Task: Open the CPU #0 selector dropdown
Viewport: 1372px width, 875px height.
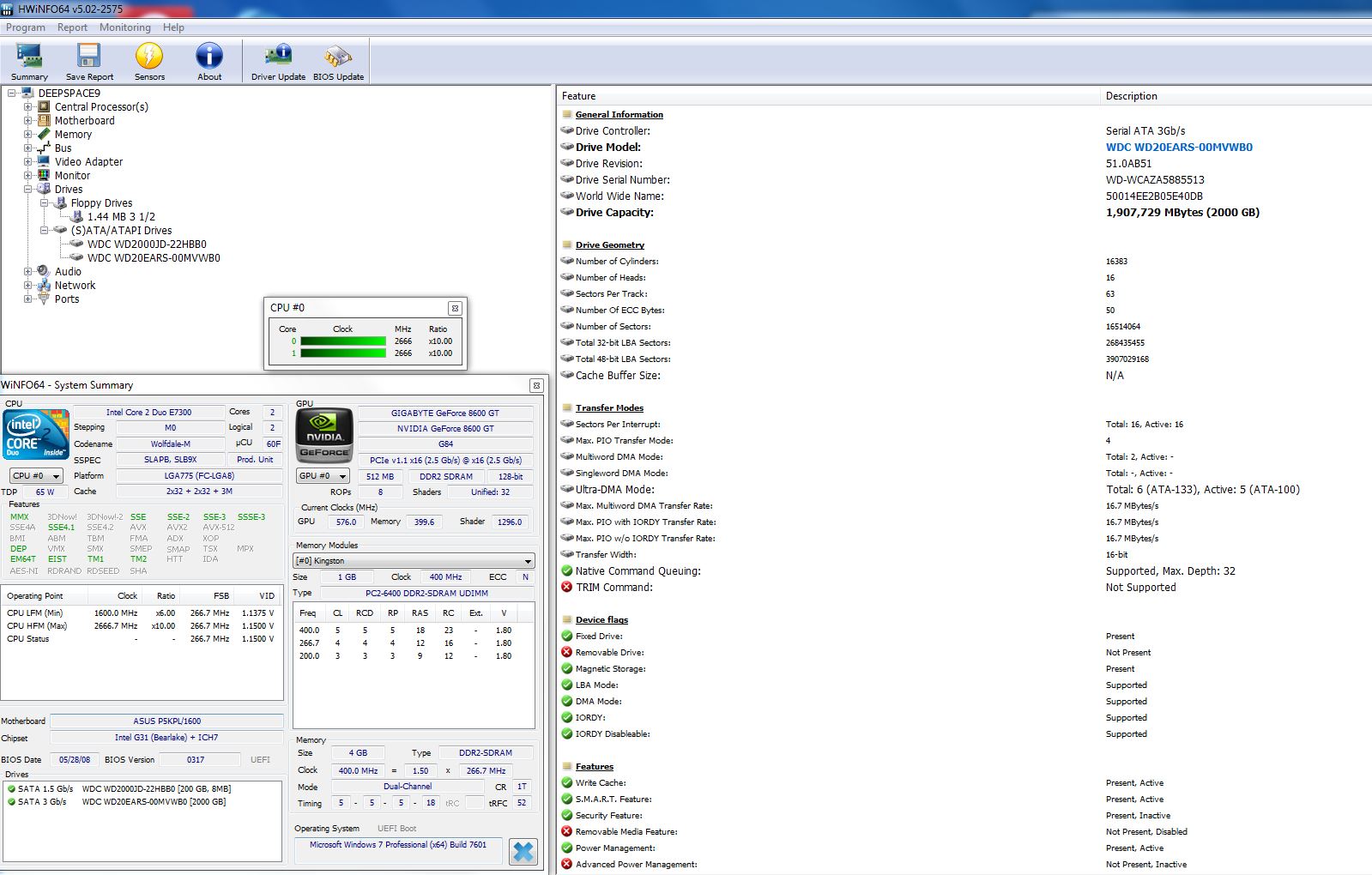Action: point(37,476)
